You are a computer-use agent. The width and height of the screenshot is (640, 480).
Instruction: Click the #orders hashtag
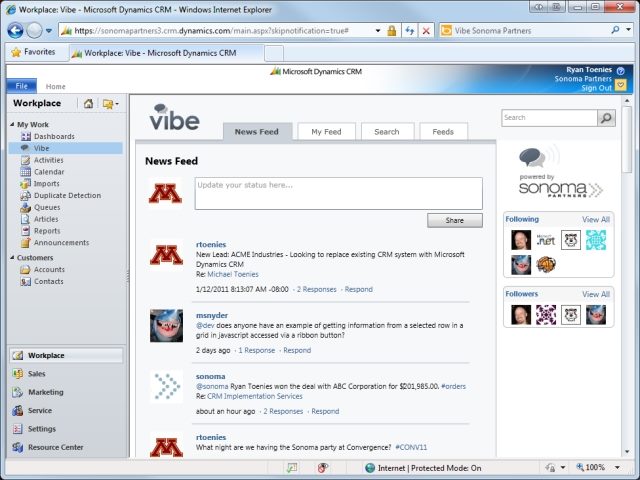click(x=453, y=386)
